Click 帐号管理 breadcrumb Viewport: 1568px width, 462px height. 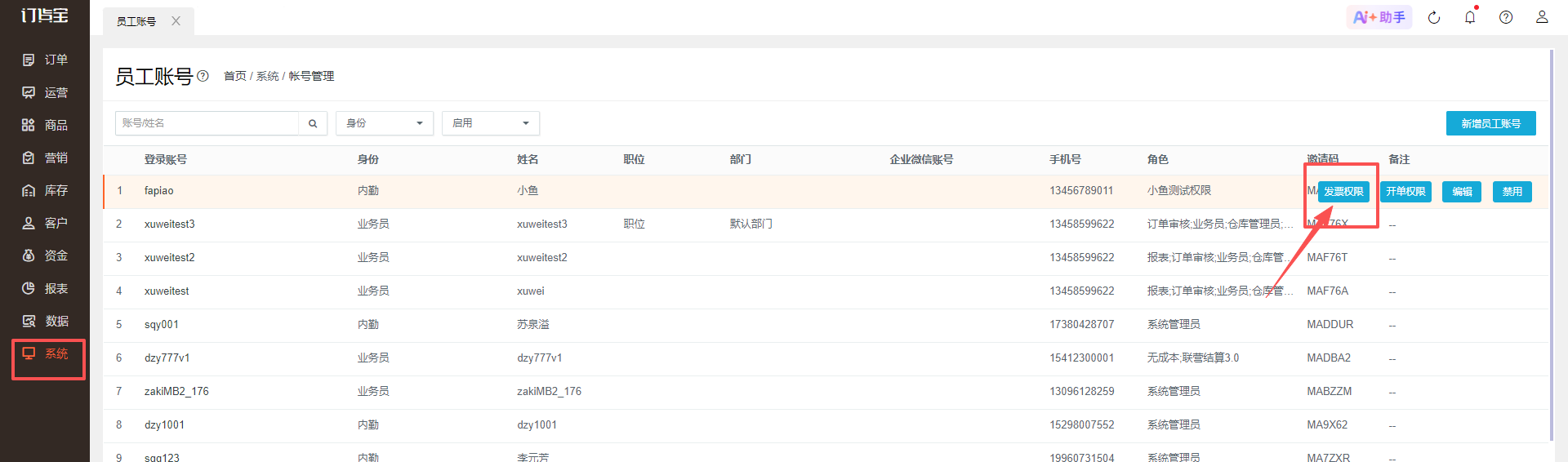click(311, 76)
